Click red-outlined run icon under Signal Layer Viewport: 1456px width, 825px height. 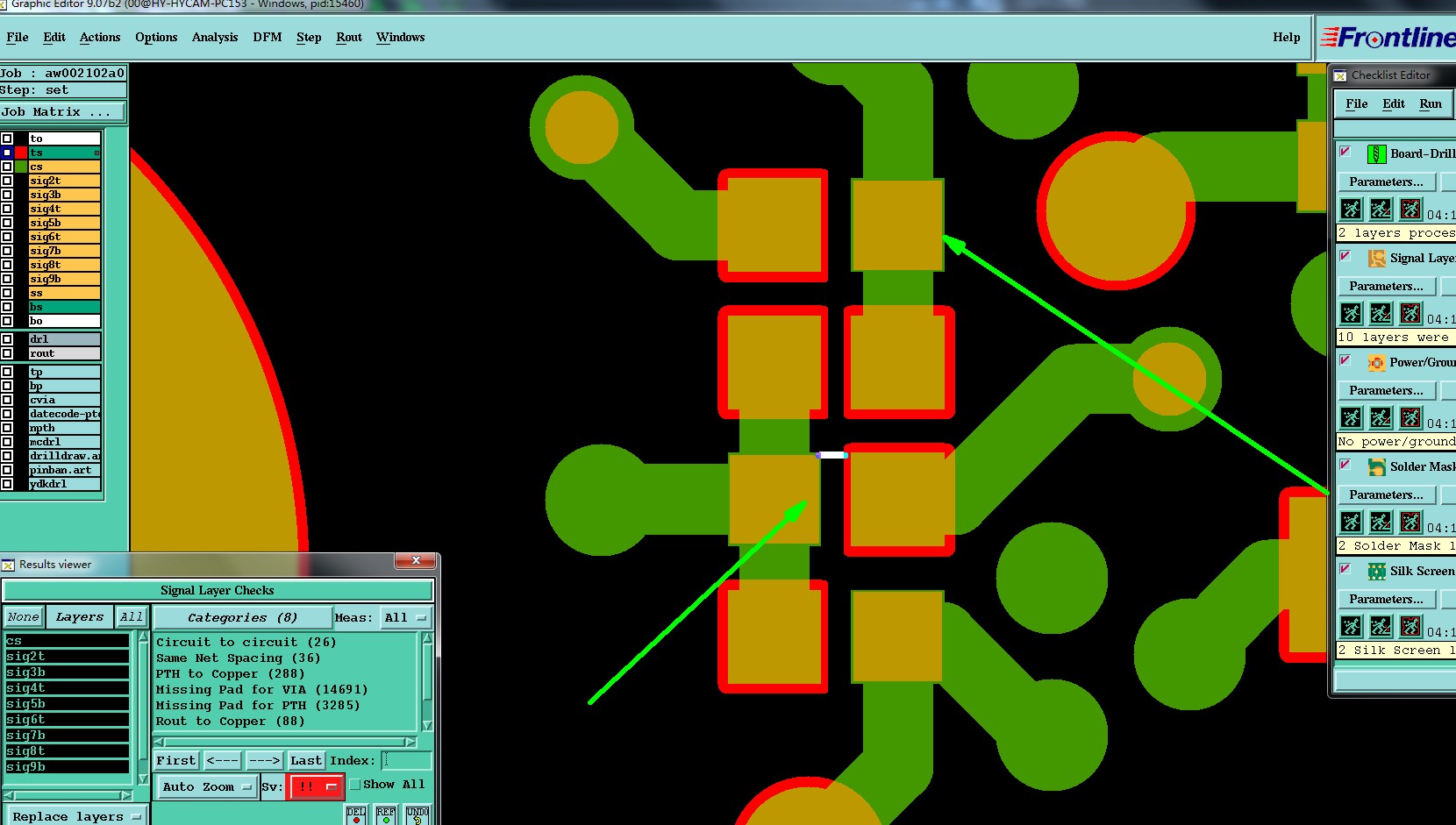1410,313
